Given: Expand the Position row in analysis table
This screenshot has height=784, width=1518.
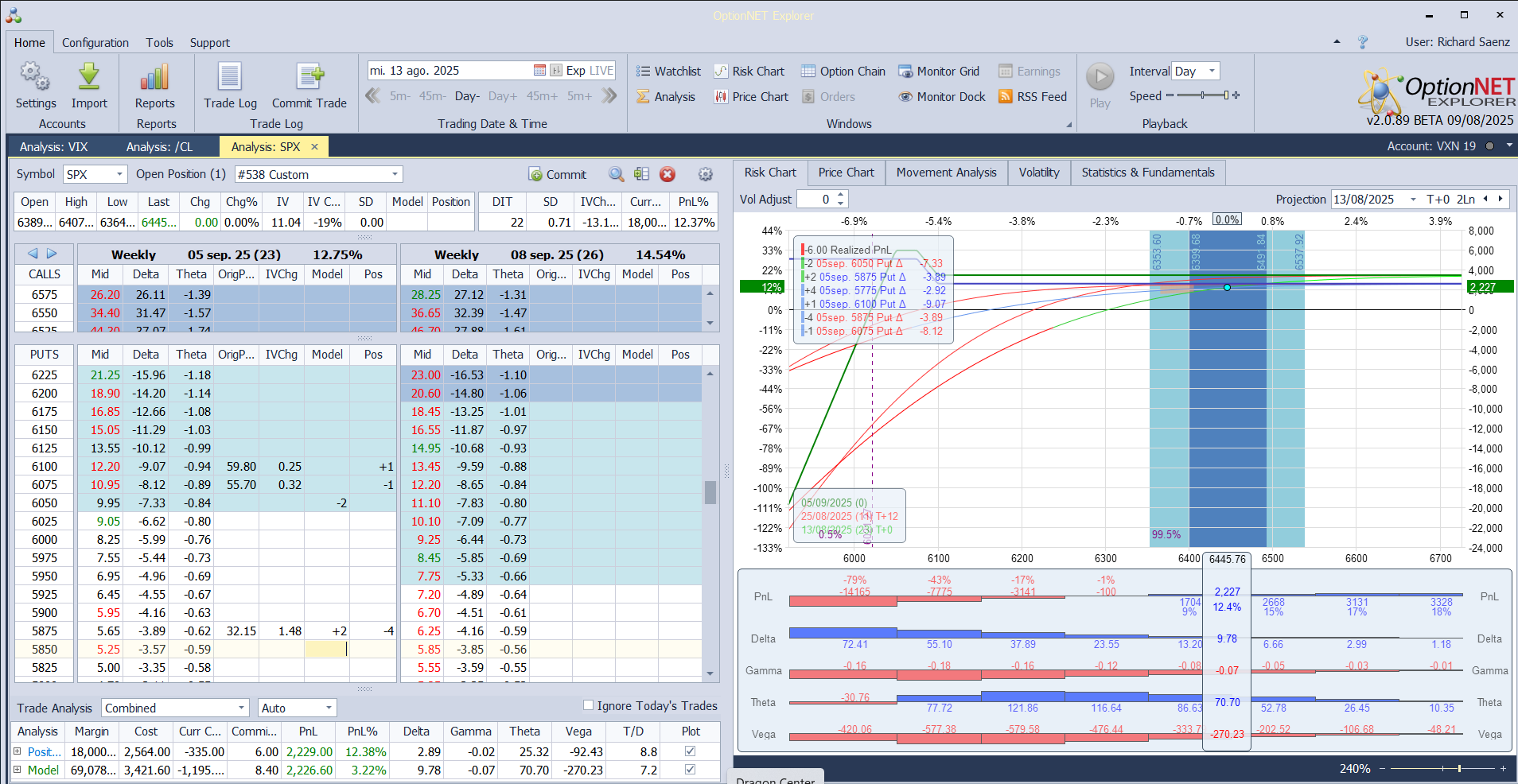Looking at the screenshot, I should coord(18,751).
